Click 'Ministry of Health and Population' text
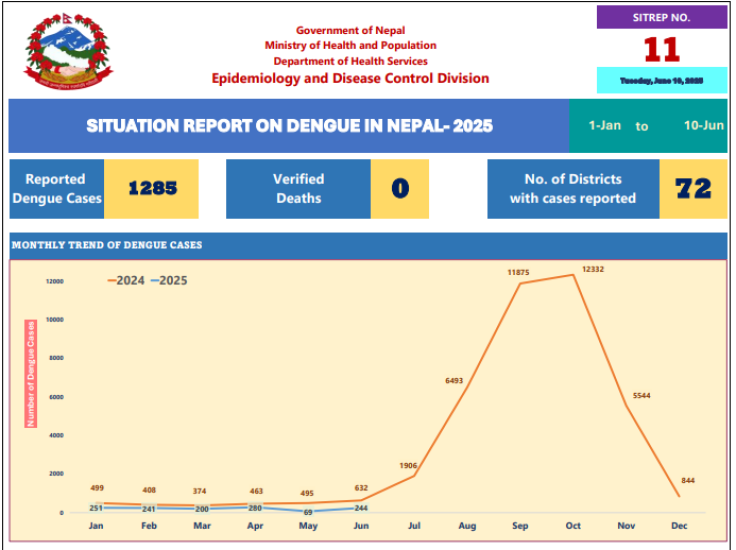The height and width of the screenshot is (550, 736). 350,46
